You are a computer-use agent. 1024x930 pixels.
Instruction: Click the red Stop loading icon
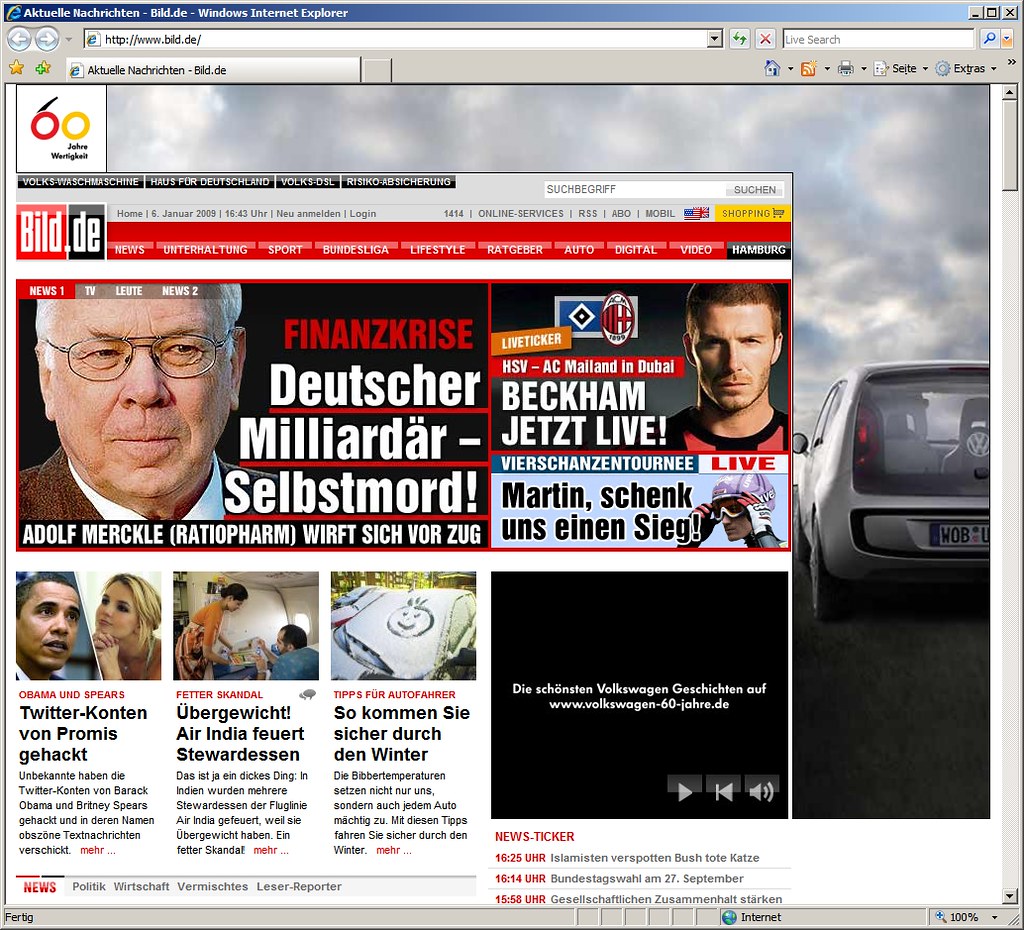tap(765, 39)
